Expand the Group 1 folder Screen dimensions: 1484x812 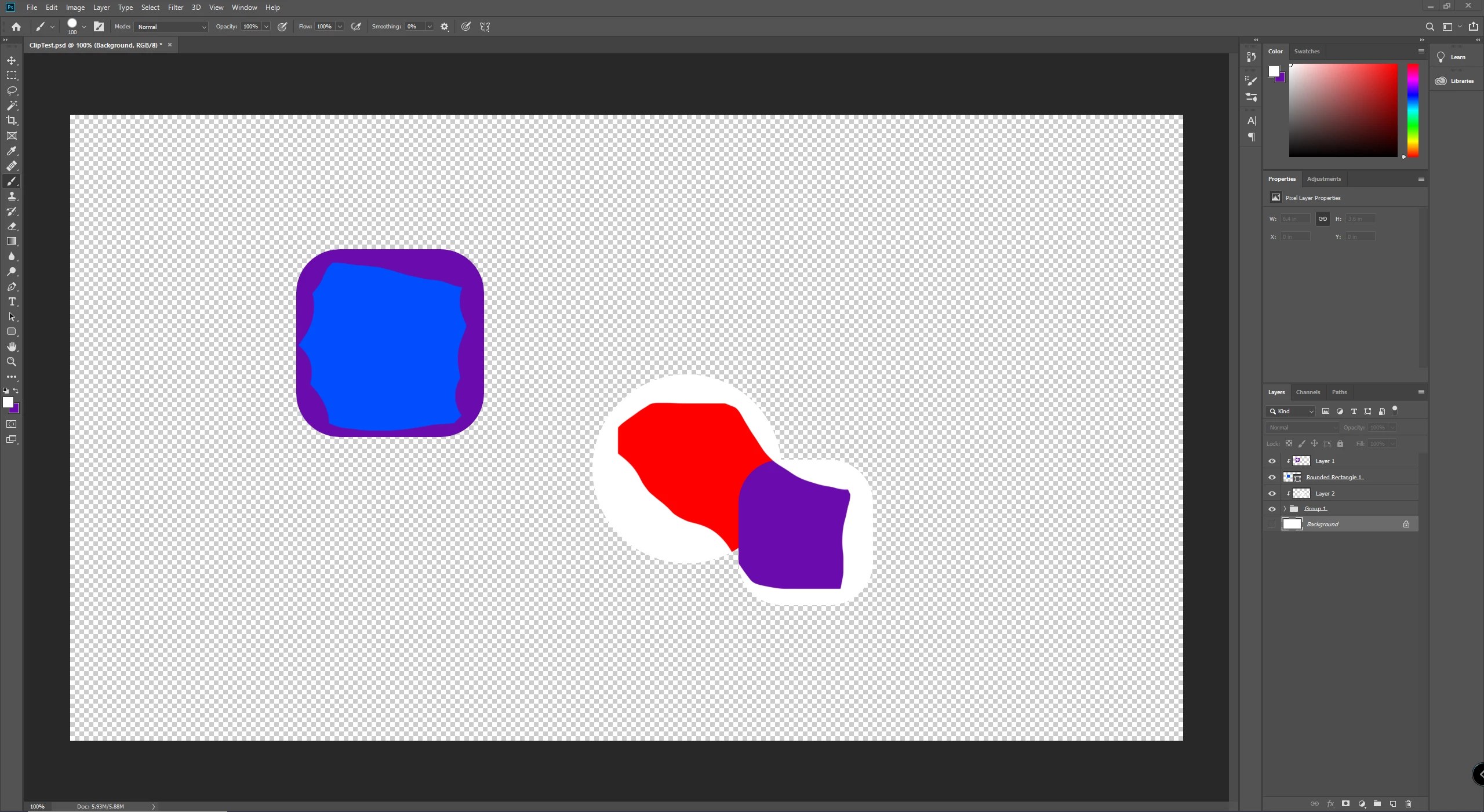pyautogui.click(x=1285, y=509)
